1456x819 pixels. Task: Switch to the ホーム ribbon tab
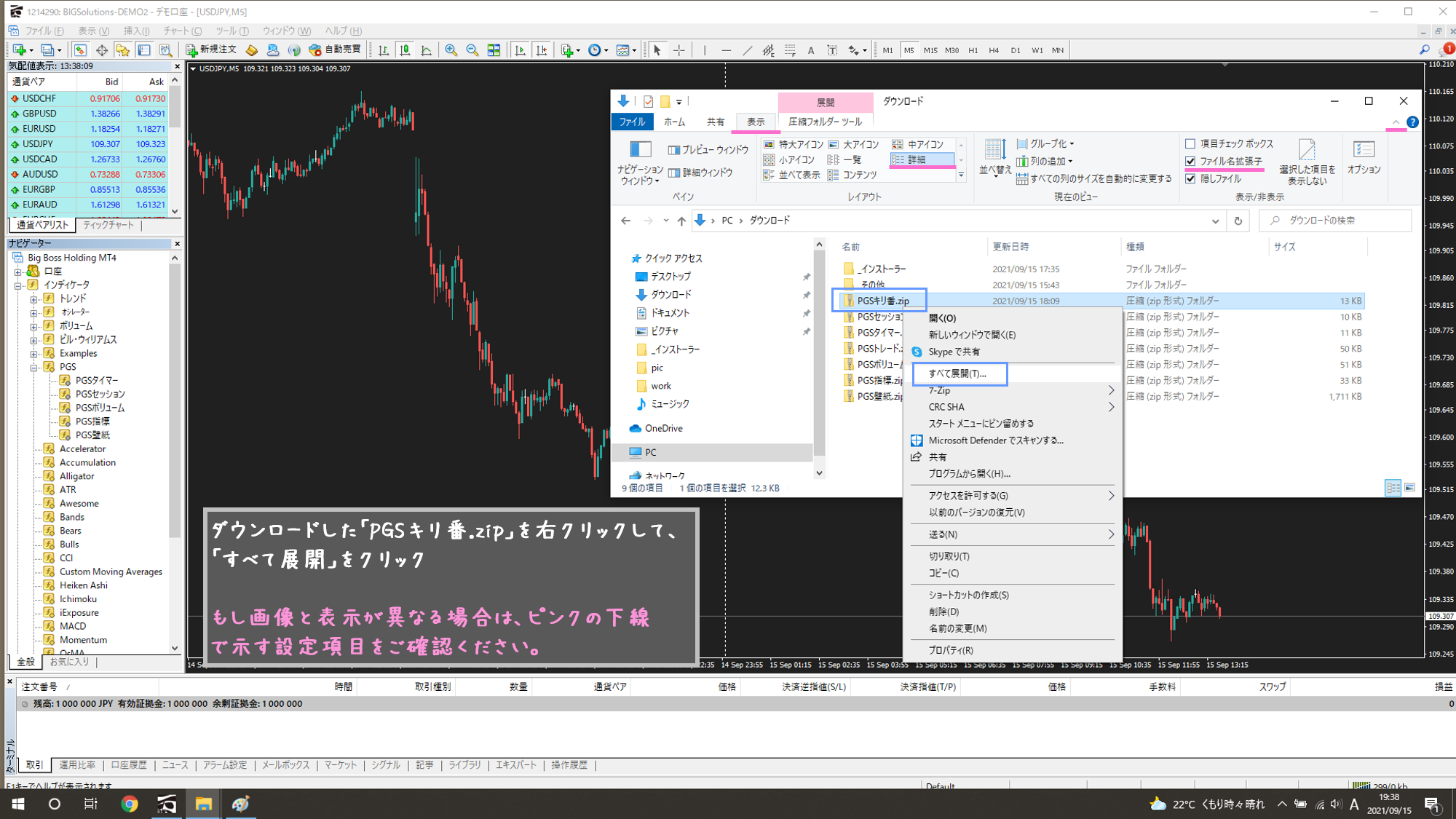click(x=673, y=122)
